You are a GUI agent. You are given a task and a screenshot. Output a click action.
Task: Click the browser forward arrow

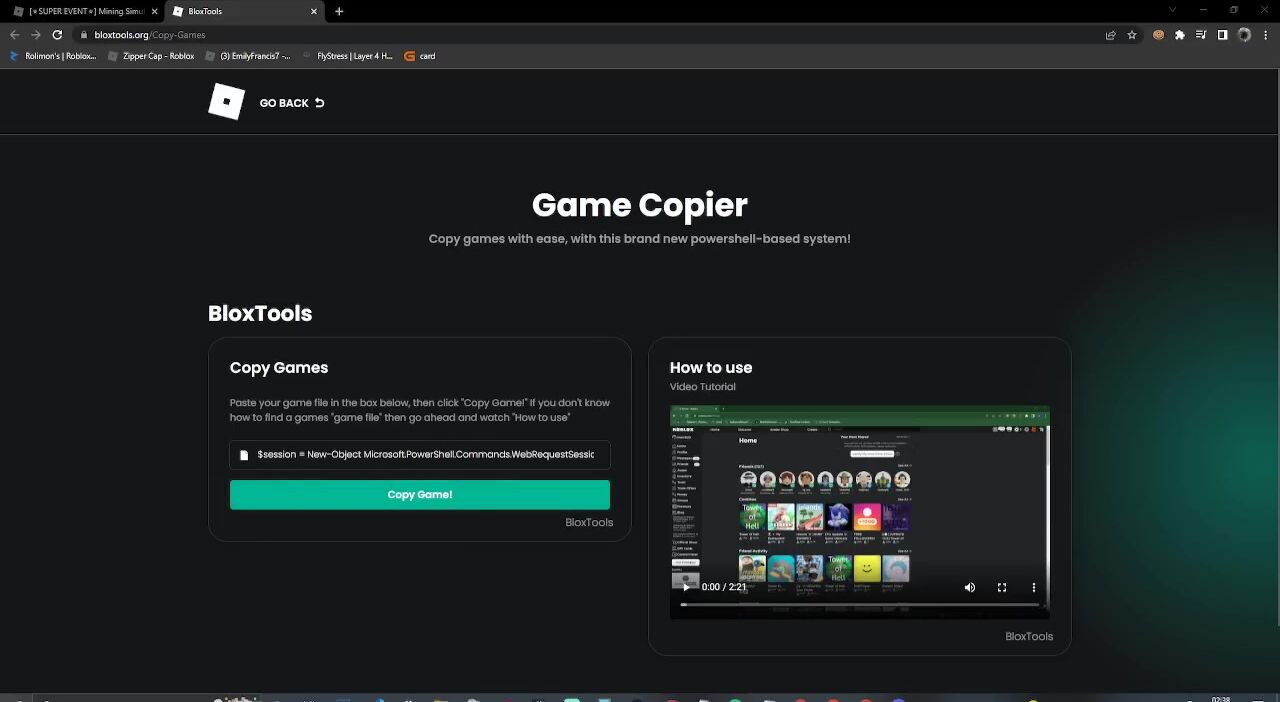click(35, 35)
